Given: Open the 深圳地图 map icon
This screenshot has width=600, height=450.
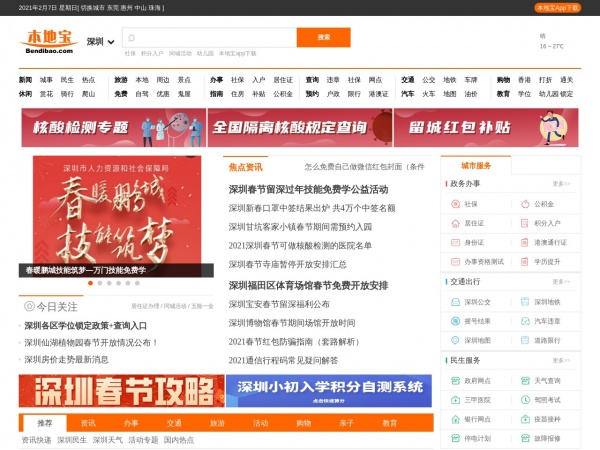Looking at the screenshot, I should tap(455, 340).
